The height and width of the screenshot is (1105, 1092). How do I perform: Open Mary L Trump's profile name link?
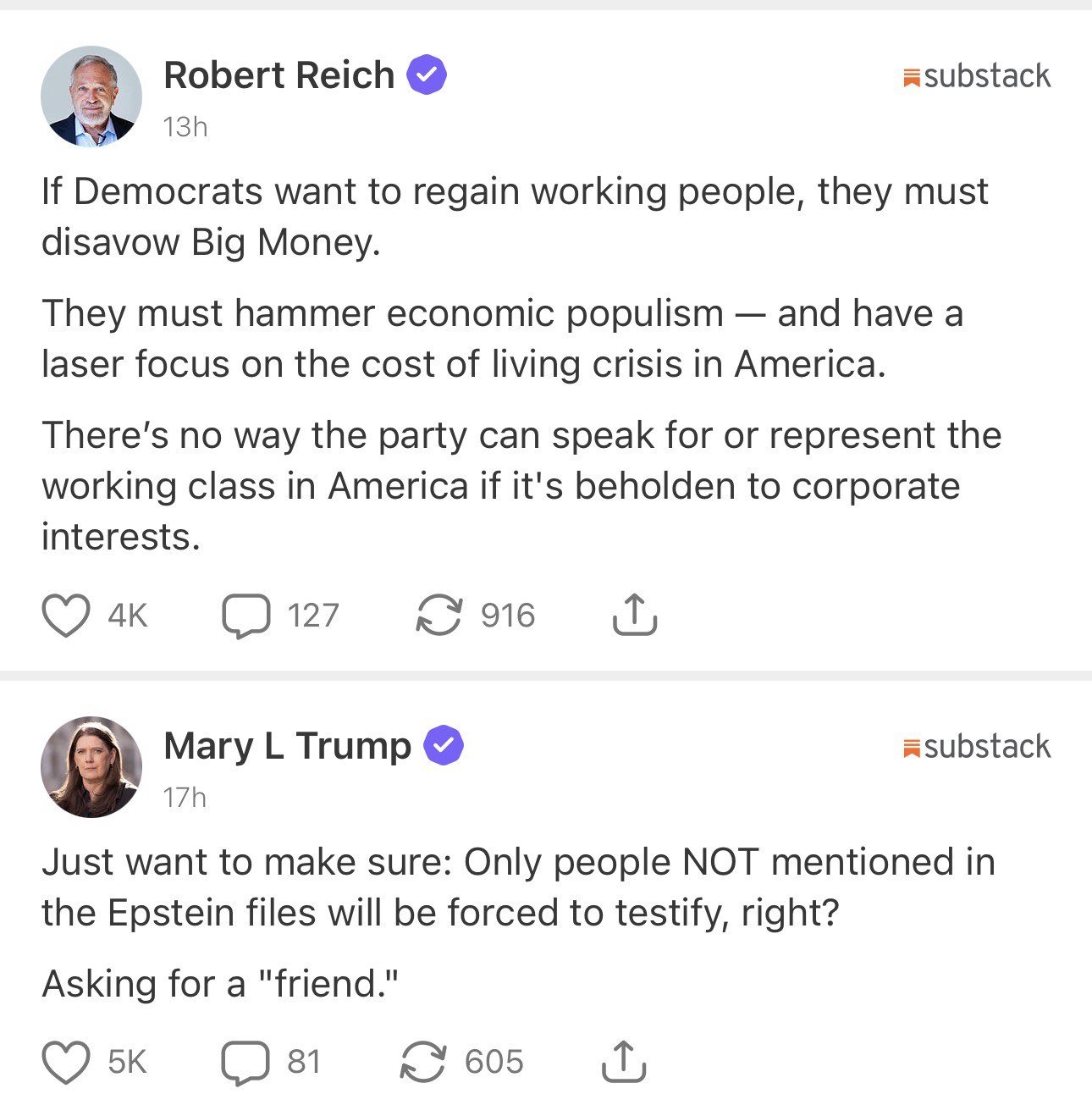(x=287, y=746)
